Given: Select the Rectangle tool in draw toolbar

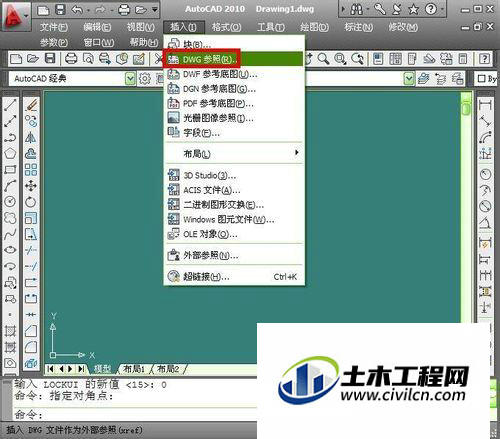Looking at the screenshot, I should pos(10,169).
